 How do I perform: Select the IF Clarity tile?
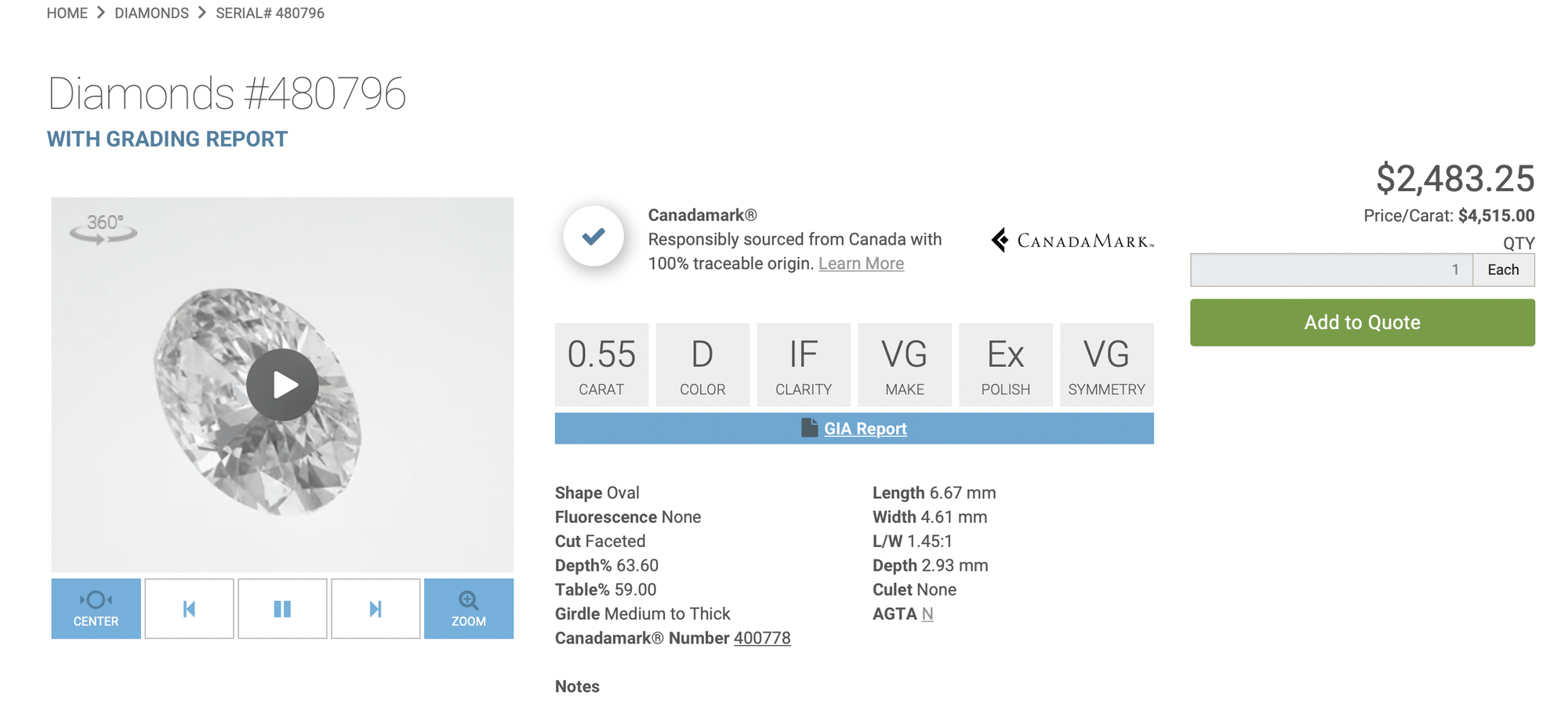tap(804, 364)
